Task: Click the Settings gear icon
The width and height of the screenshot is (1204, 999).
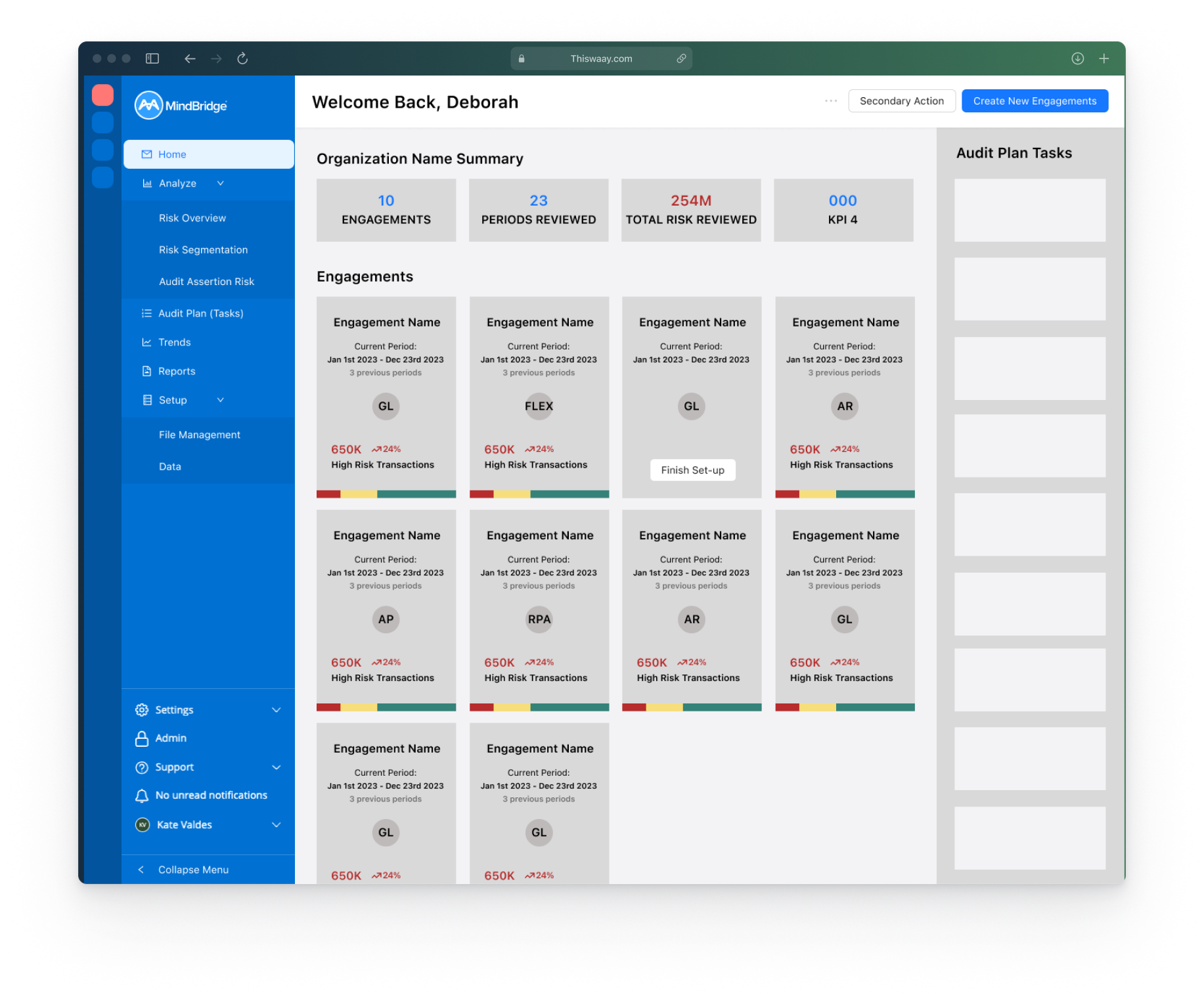Action: click(142, 710)
